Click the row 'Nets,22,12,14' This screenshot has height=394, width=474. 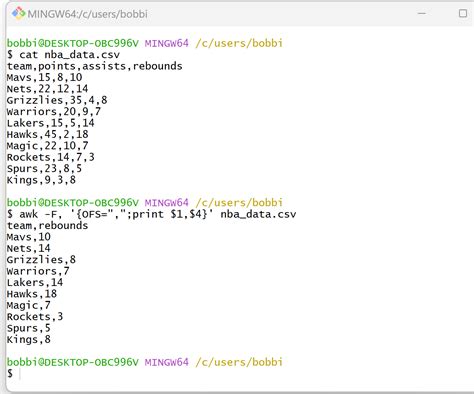48,89
